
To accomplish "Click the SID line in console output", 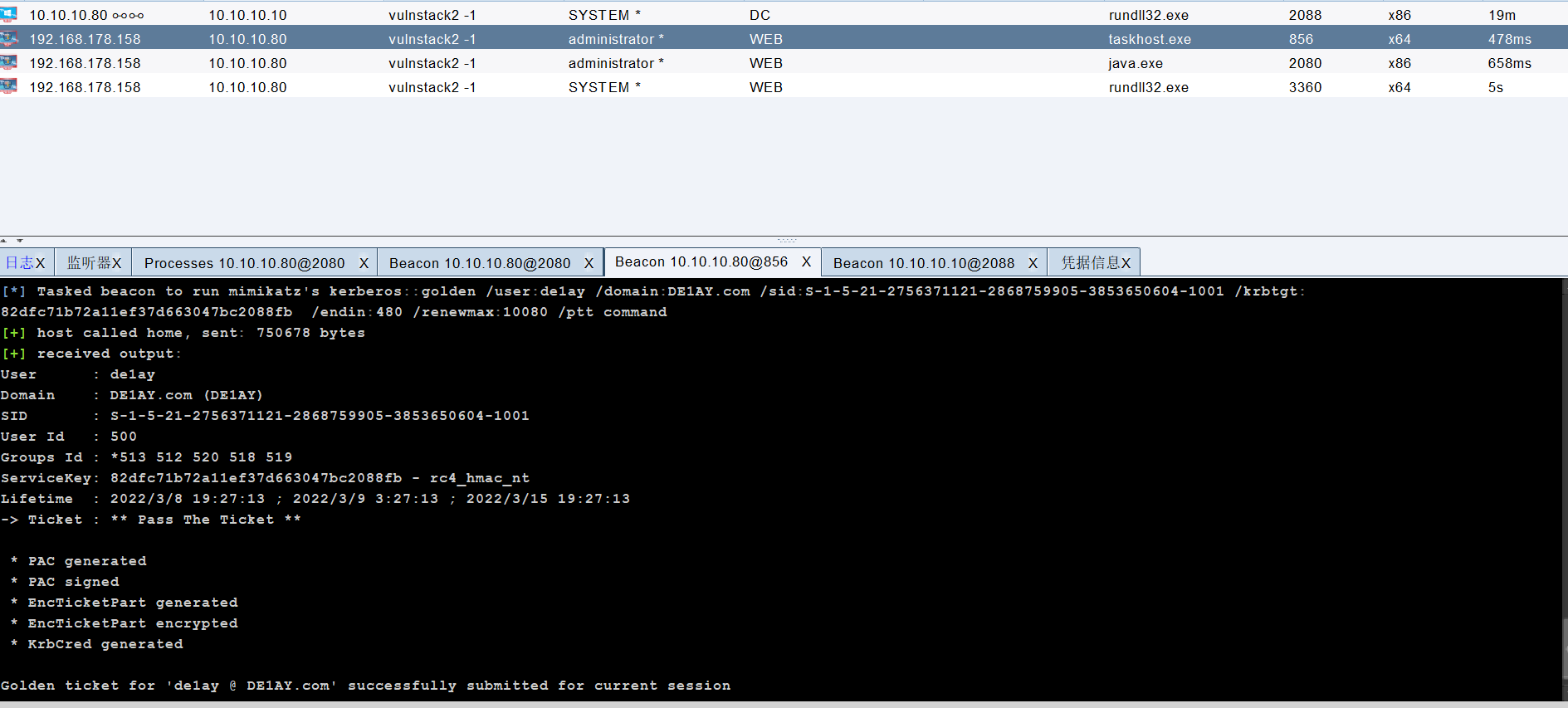I will pyautogui.click(x=265, y=416).
